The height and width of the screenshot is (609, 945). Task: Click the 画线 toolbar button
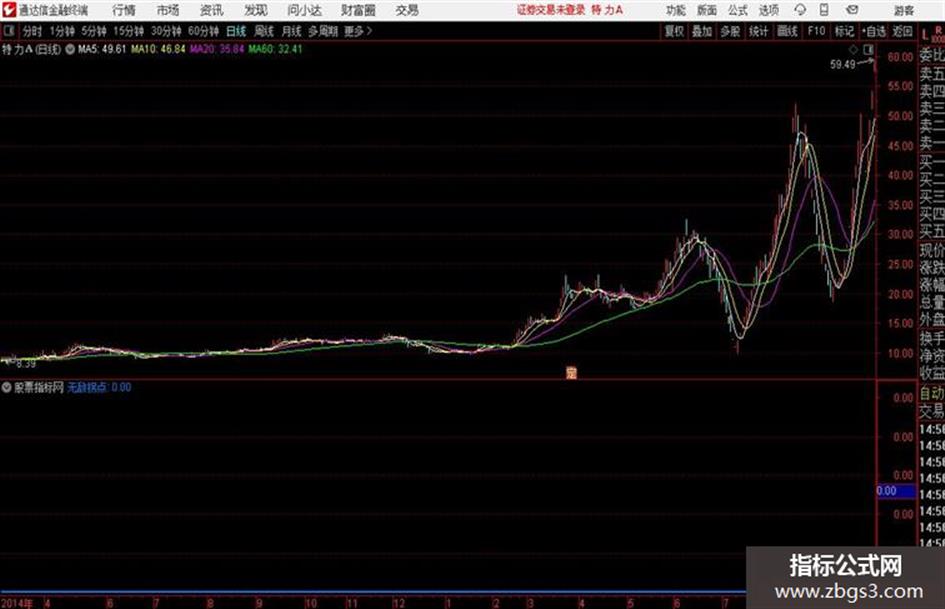click(787, 31)
